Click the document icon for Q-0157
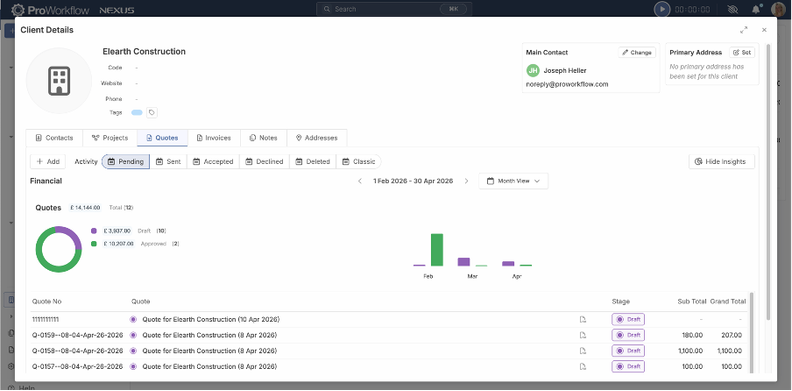 coord(583,367)
